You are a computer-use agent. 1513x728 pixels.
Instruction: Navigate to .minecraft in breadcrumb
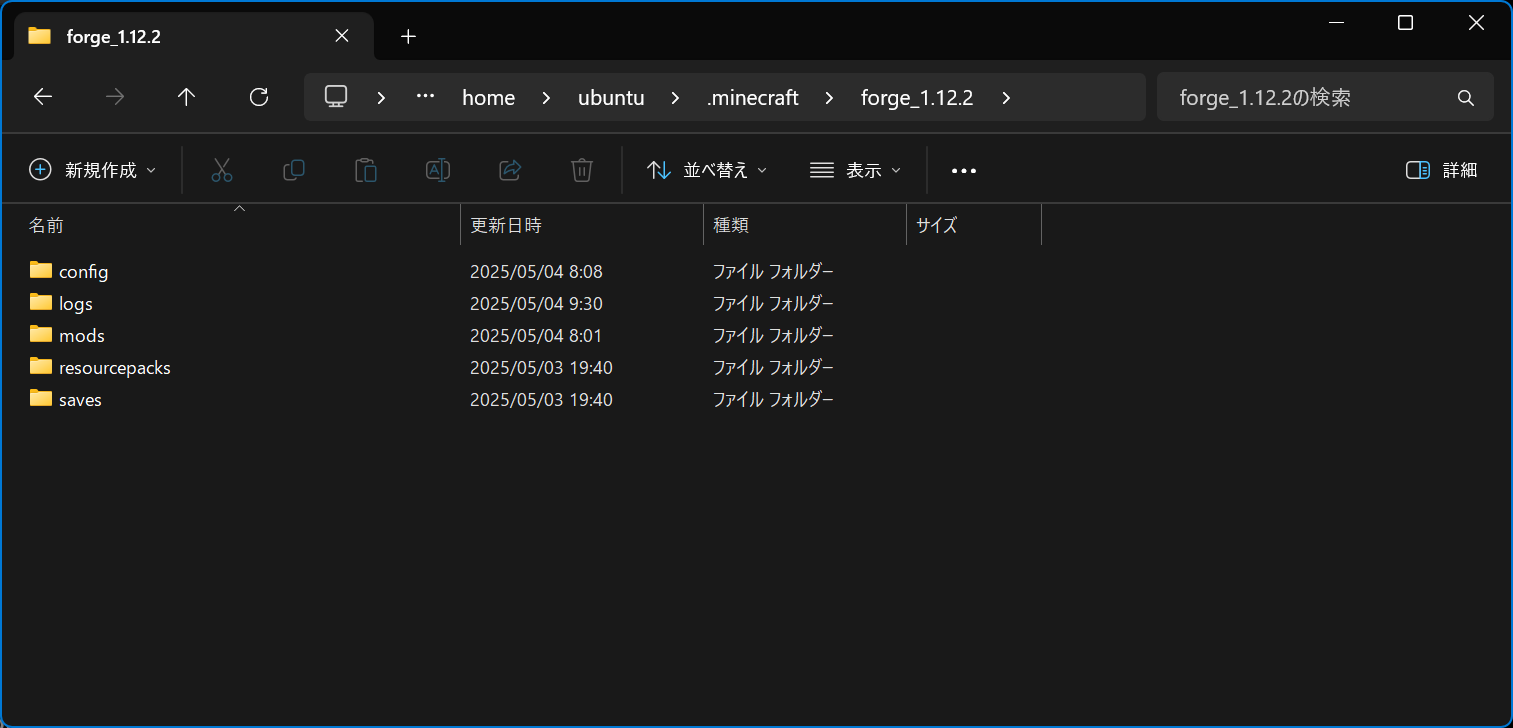[x=752, y=98]
